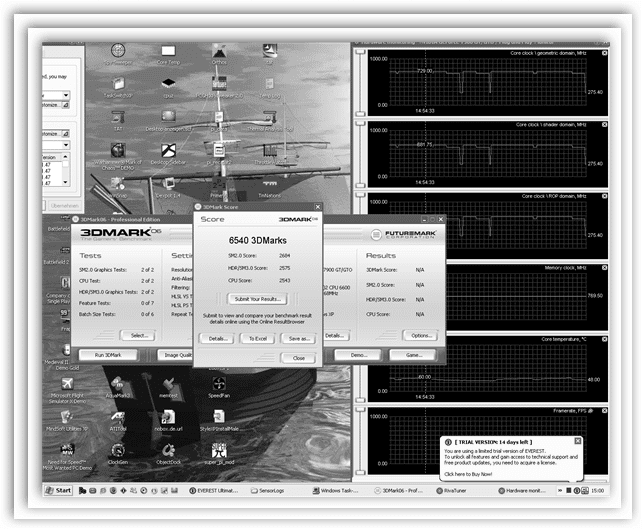
Task: Open the ThrottleWatch desktop icon
Action: (x=270, y=154)
